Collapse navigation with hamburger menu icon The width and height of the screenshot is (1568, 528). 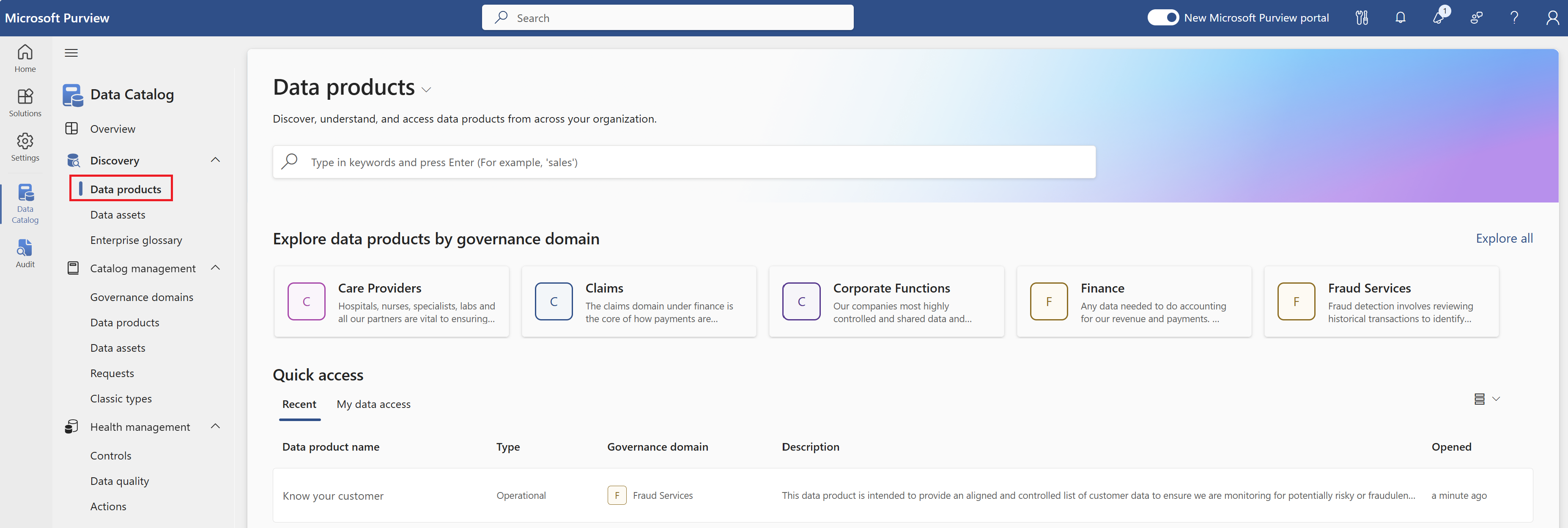click(x=71, y=53)
